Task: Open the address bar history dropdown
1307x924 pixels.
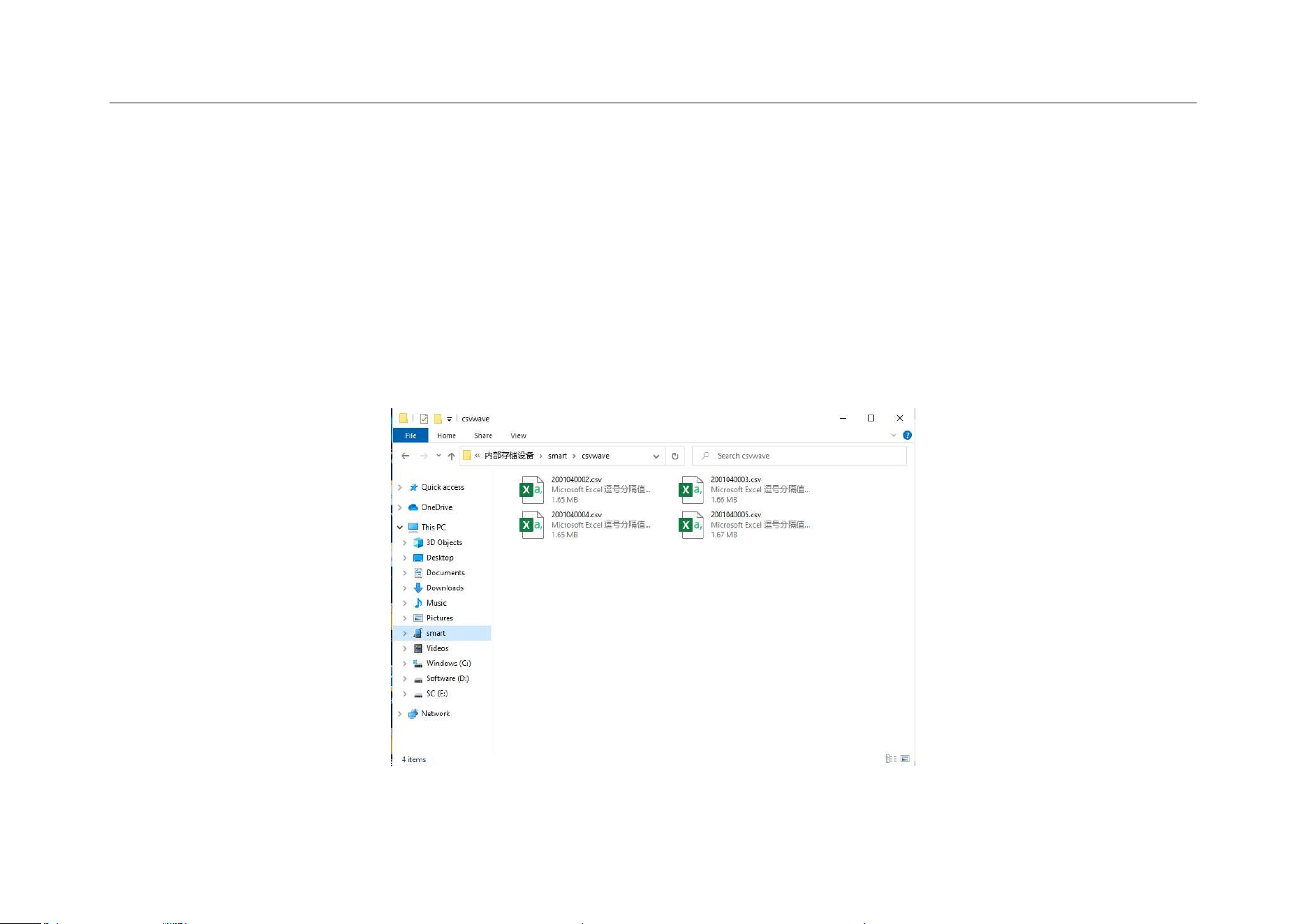Action: (x=656, y=456)
